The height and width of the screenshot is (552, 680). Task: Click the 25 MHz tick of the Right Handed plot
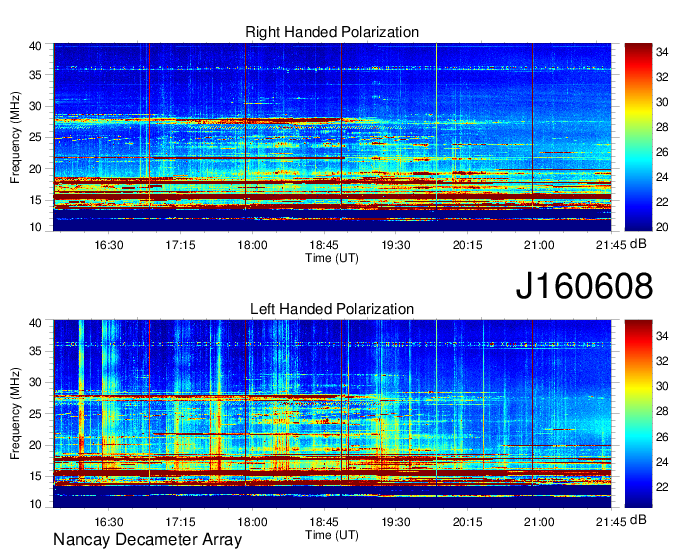coord(35,137)
